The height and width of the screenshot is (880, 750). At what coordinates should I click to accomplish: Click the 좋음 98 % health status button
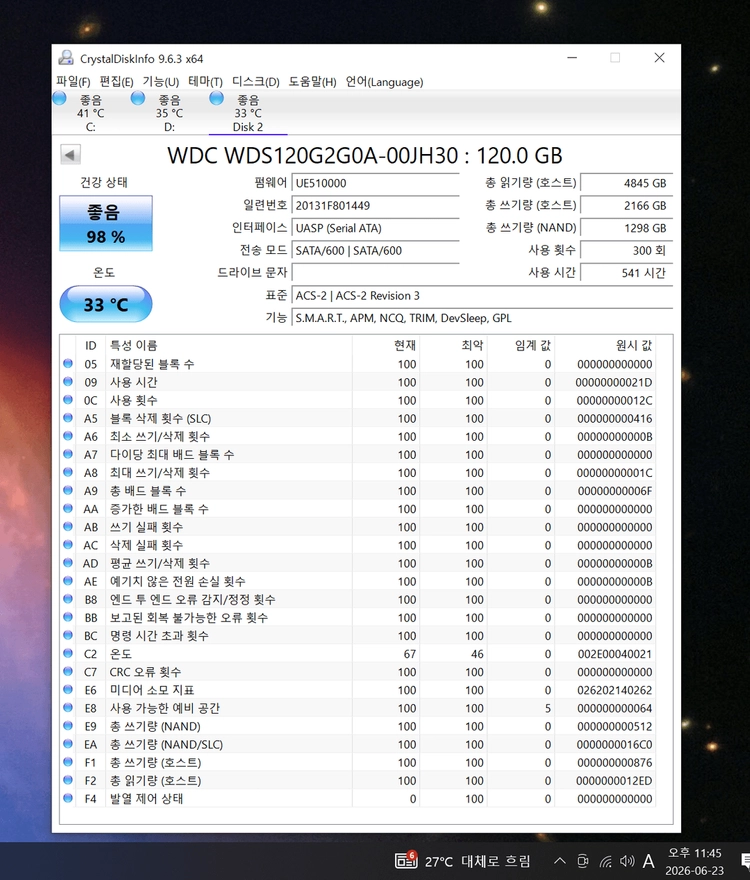click(x=106, y=223)
